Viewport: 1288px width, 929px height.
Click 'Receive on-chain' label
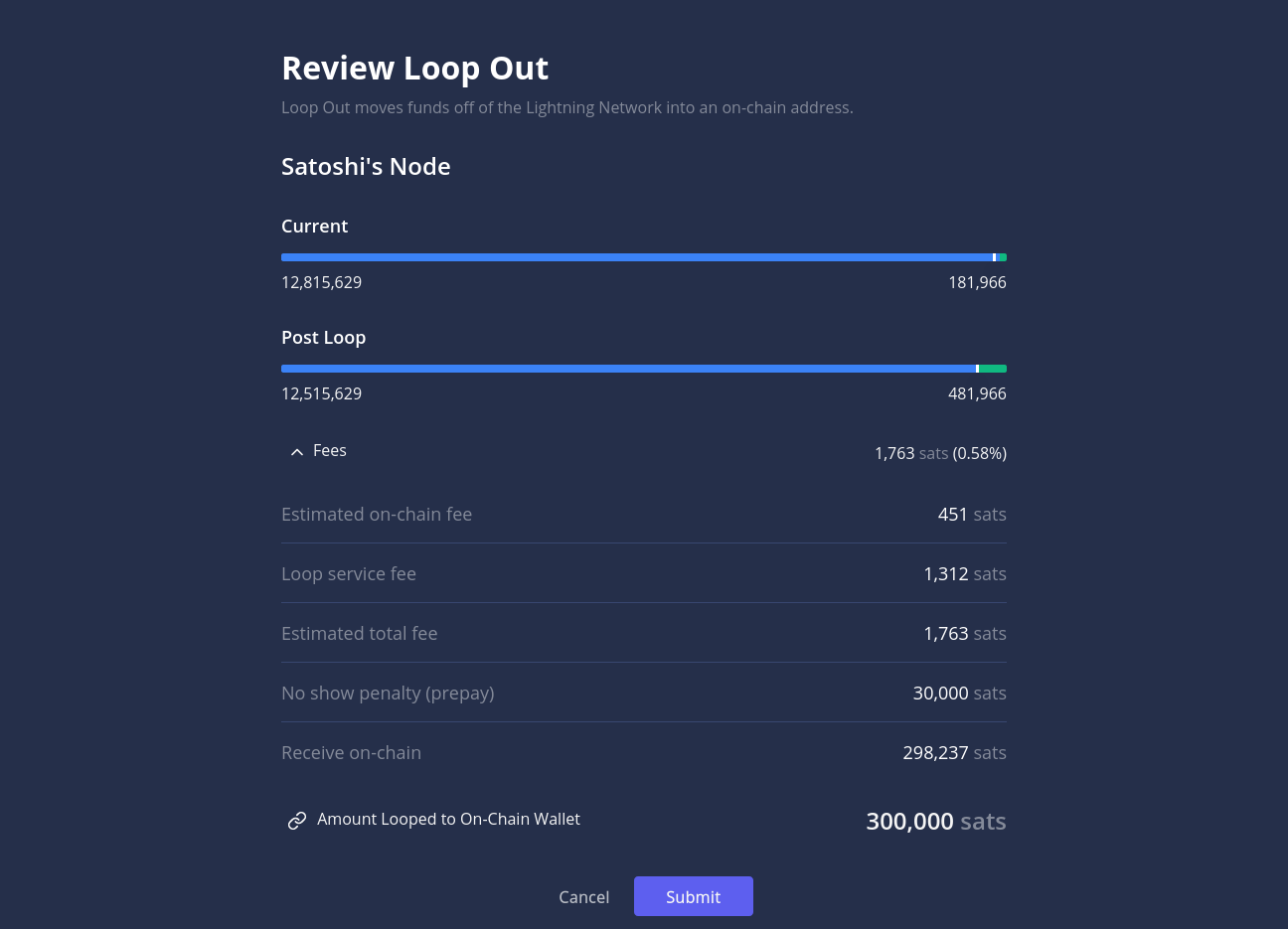(351, 753)
